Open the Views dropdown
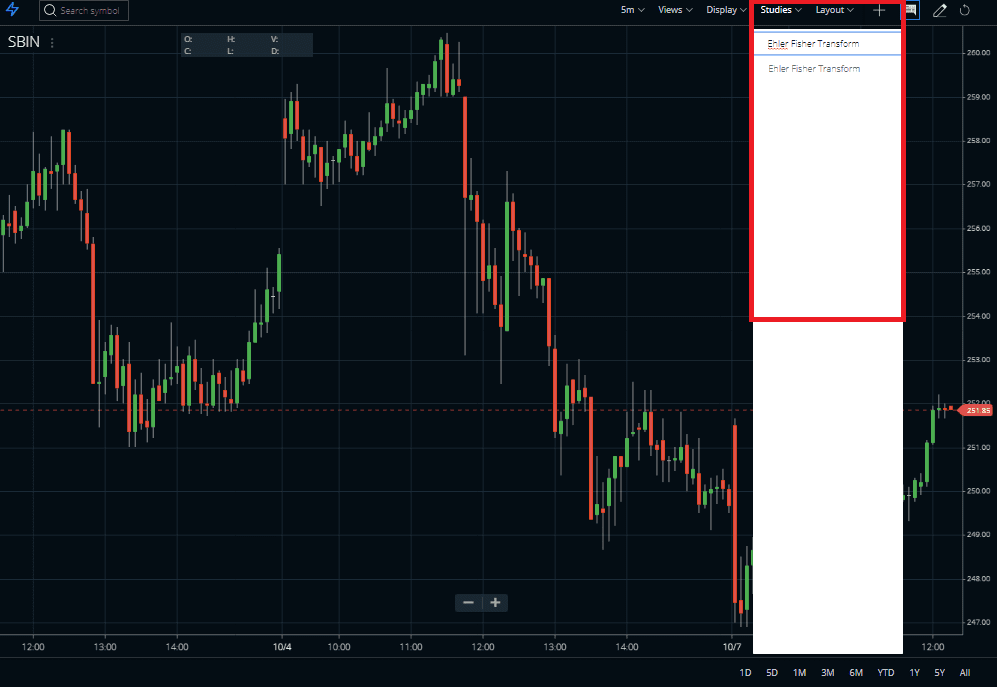 675,10
